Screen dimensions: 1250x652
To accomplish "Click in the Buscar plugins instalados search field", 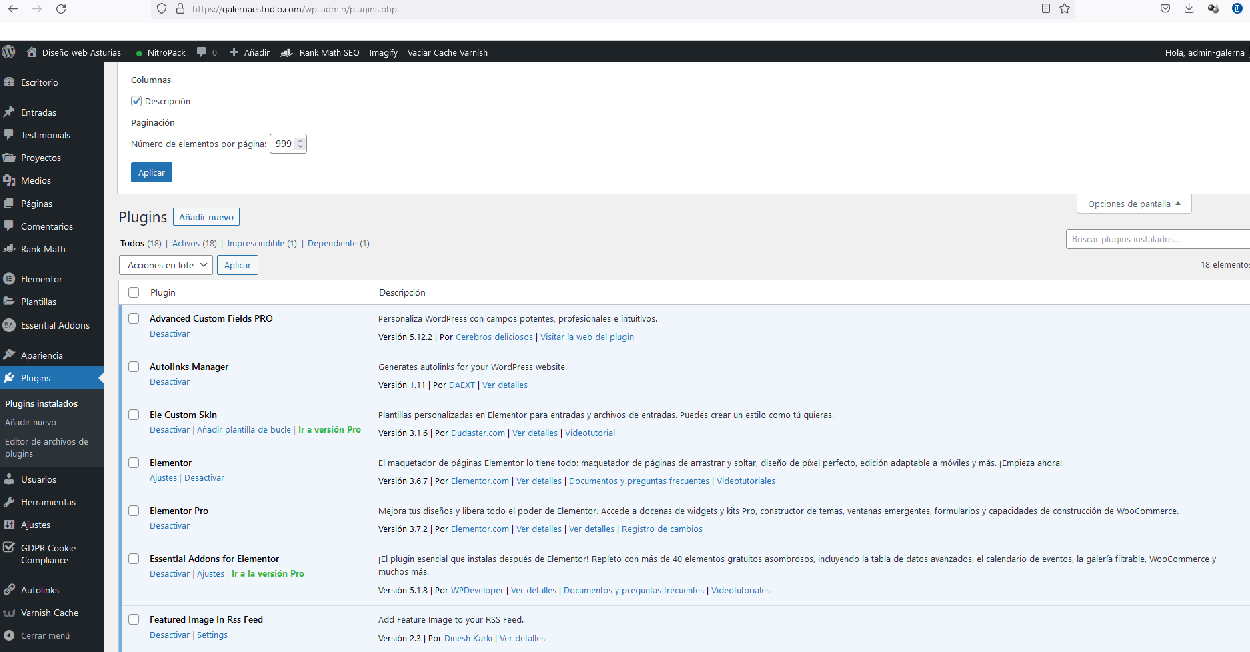I will 1158,239.
